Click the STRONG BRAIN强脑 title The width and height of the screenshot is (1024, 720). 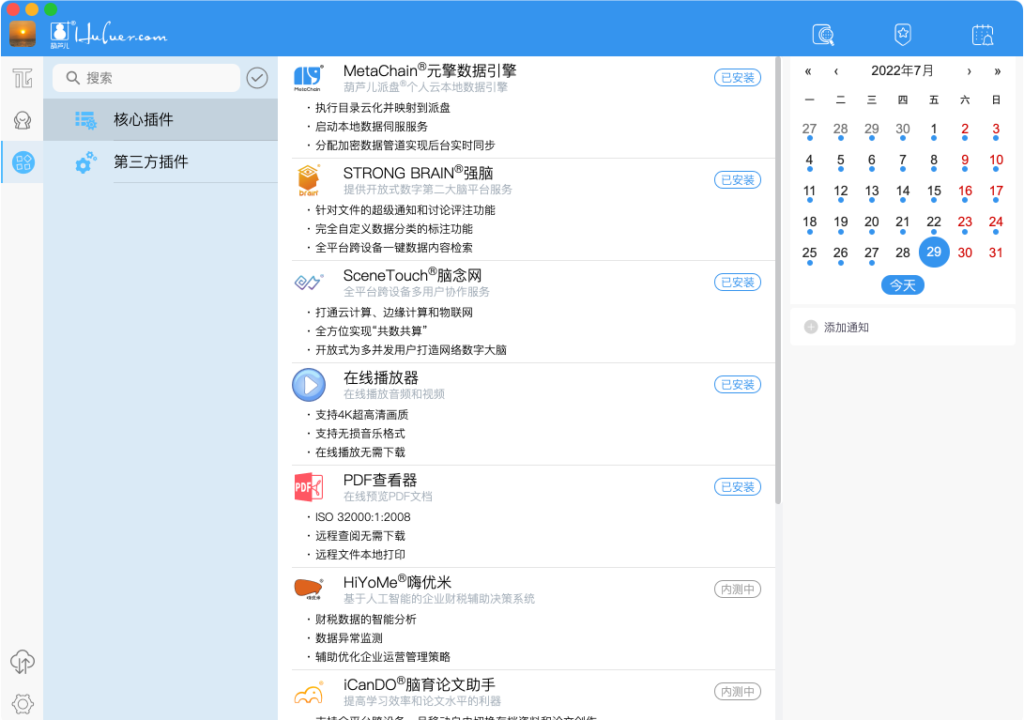coord(418,173)
